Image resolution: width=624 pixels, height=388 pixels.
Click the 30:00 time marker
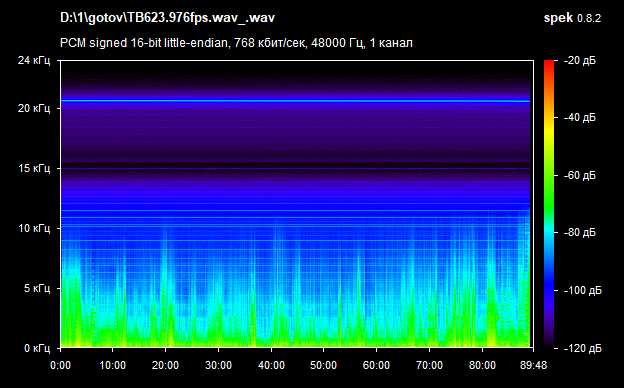218,365
